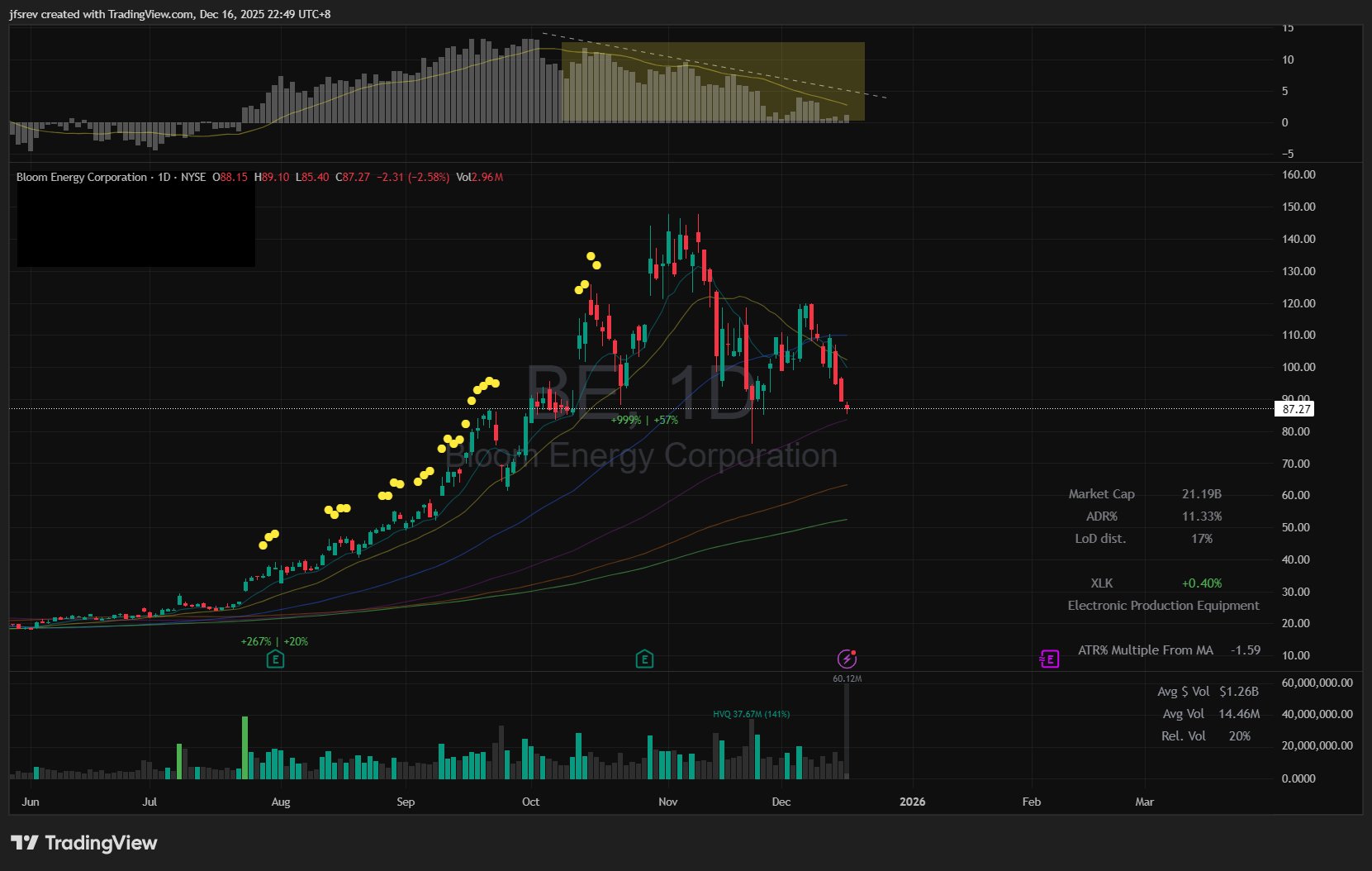Click 2026 on the time axis
1372x871 pixels.
[x=912, y=802]
